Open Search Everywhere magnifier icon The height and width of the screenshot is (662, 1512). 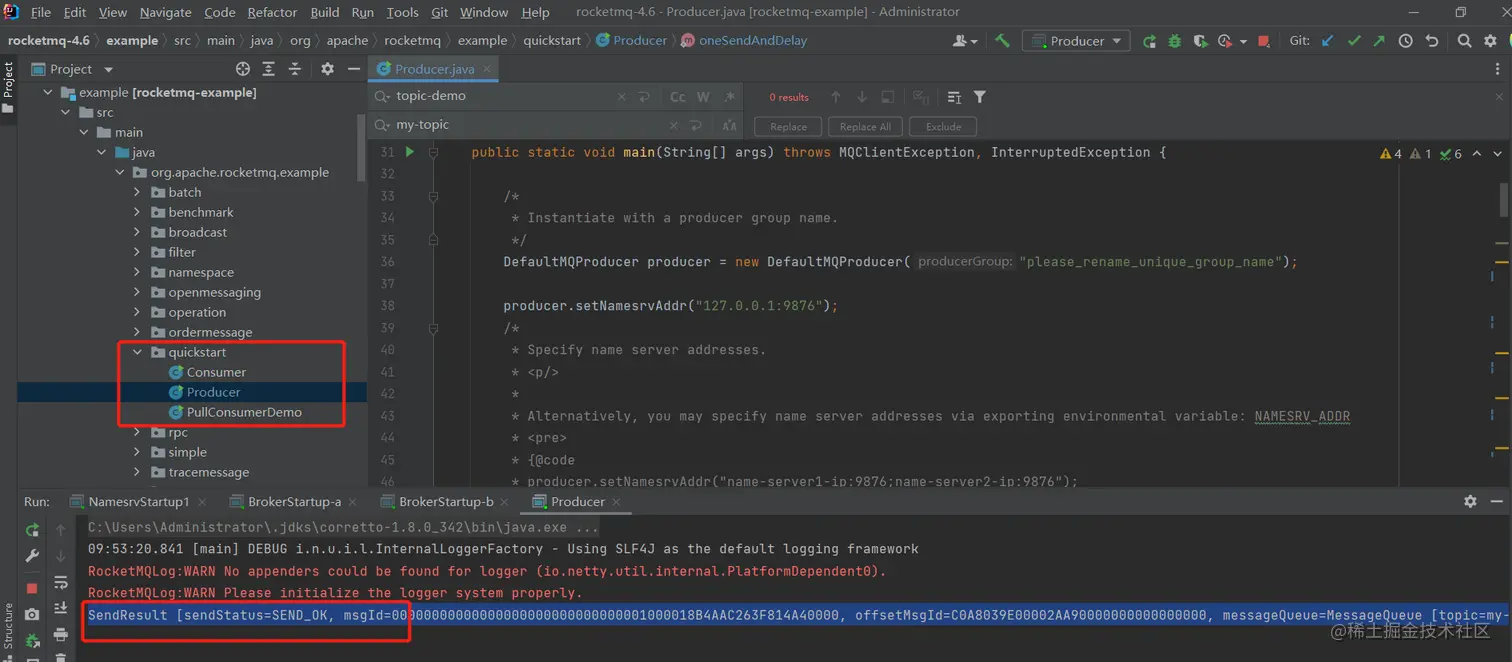pos(1464,41)
